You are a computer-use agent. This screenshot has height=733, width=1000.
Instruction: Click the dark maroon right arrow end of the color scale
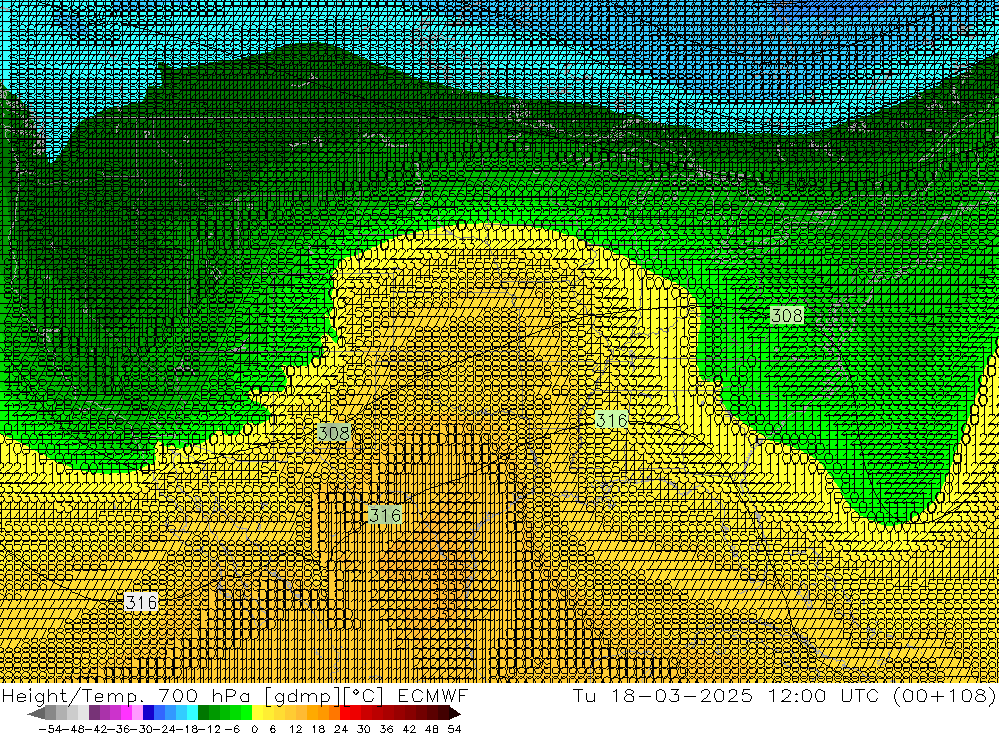point(455,713)
